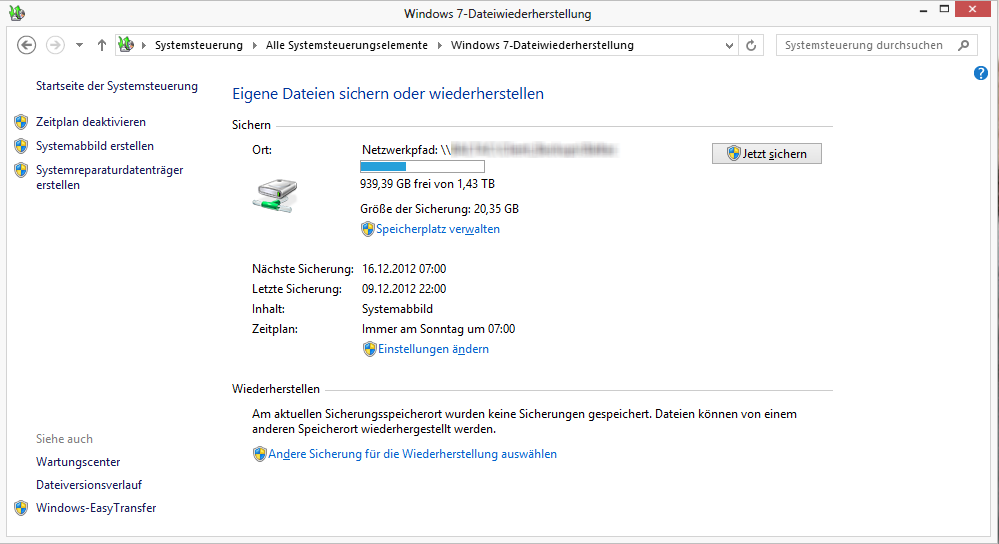Open Einstellungen ändern
999x544 pixels.
click(x=433, y=349)
